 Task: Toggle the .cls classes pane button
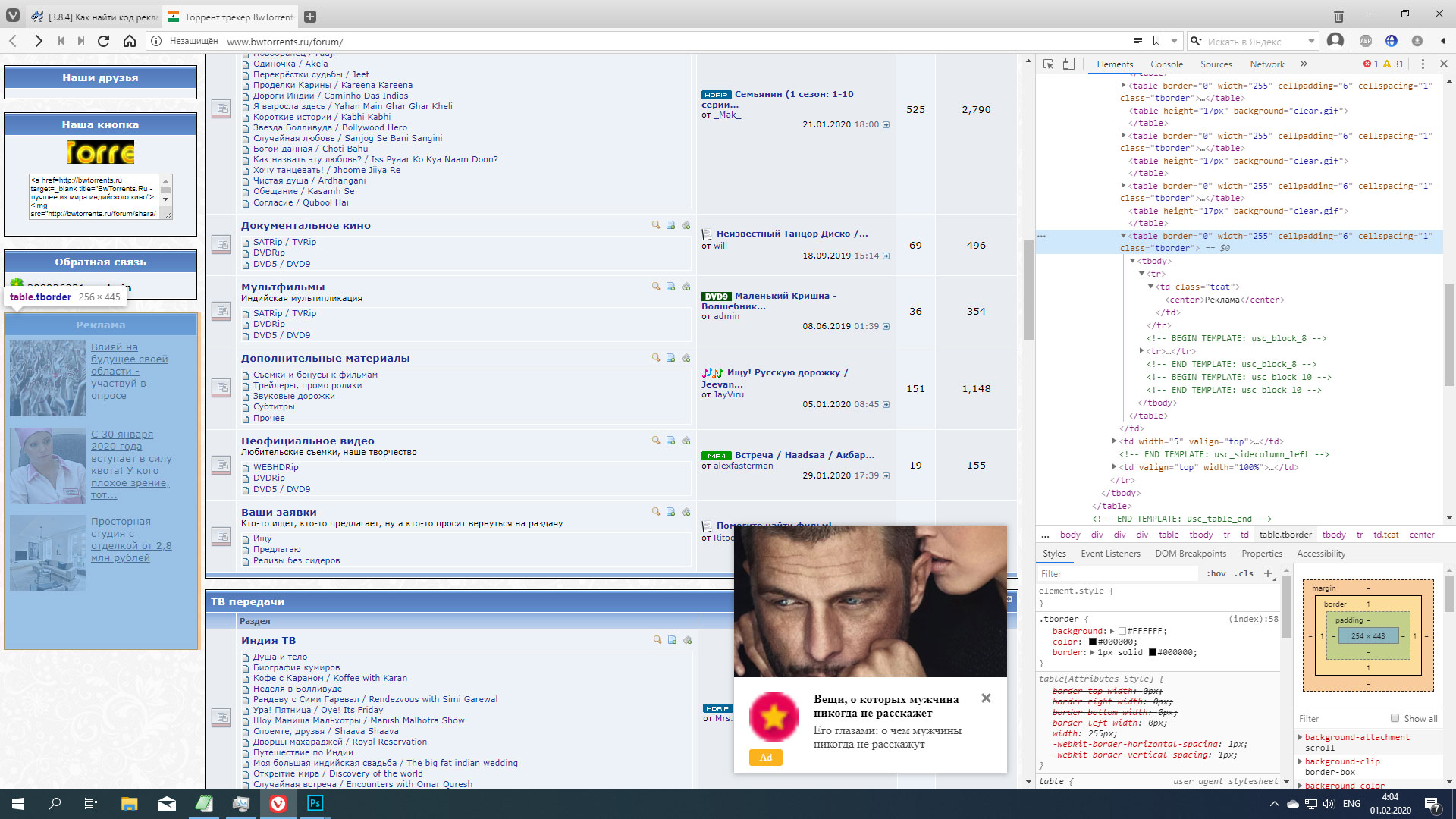tap(1244, 573)
